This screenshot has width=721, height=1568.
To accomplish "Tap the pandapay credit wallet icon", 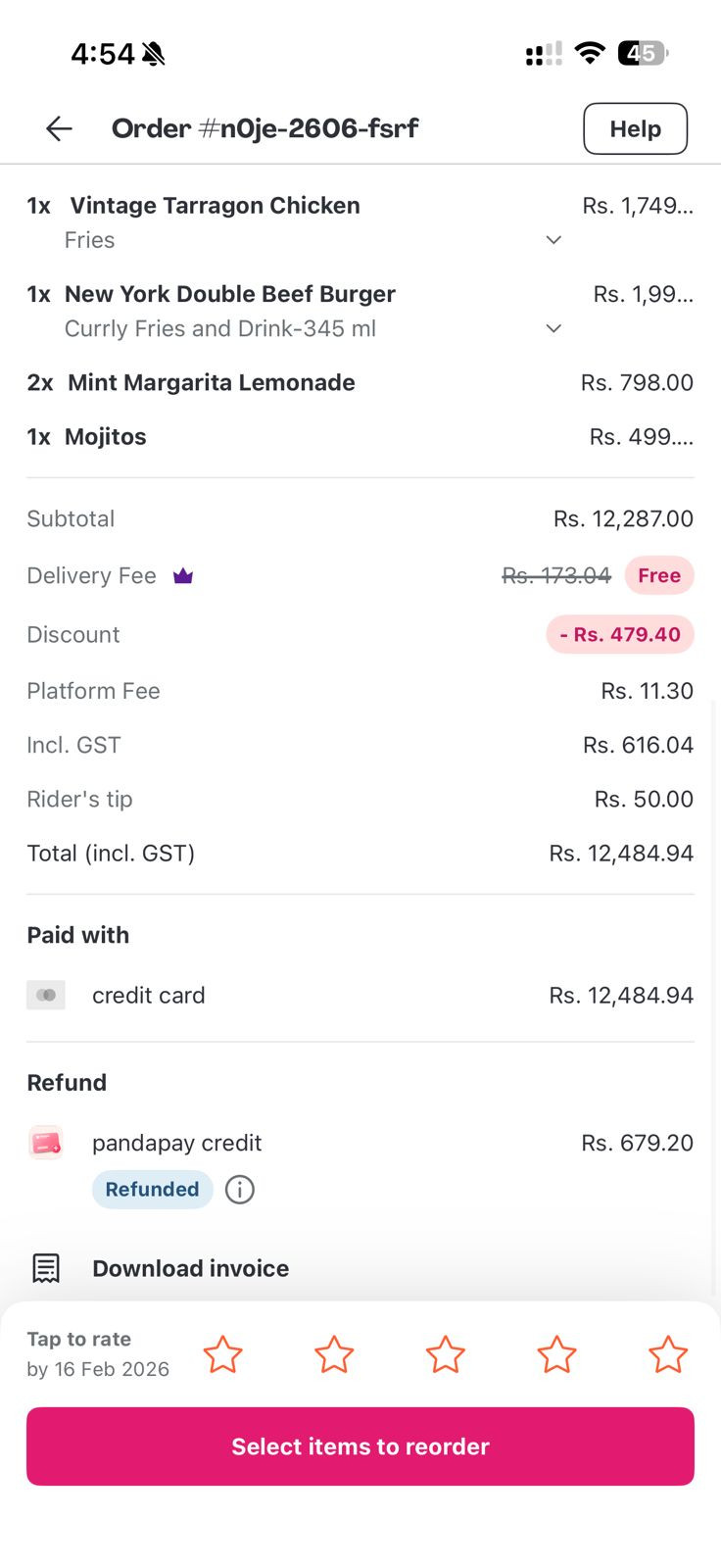I will (x=46, y=1143).
